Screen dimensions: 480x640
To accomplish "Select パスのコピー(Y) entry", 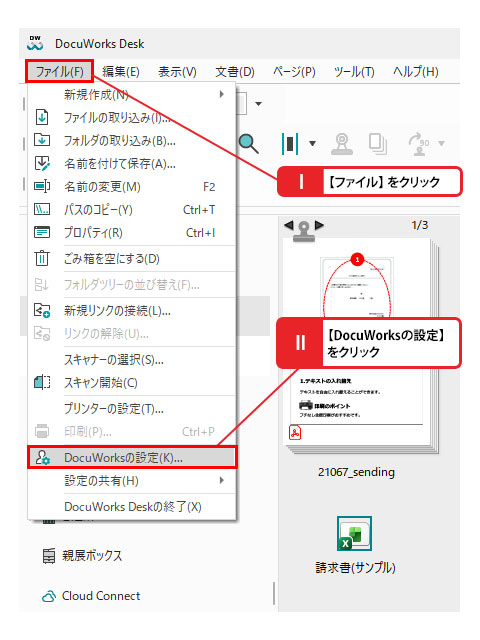I will (131, 210).
